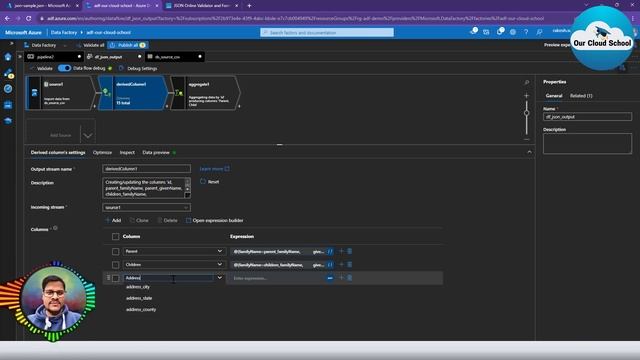
Task: Open the Home icon in left sidebar
Action: click(x=8, y=57)
